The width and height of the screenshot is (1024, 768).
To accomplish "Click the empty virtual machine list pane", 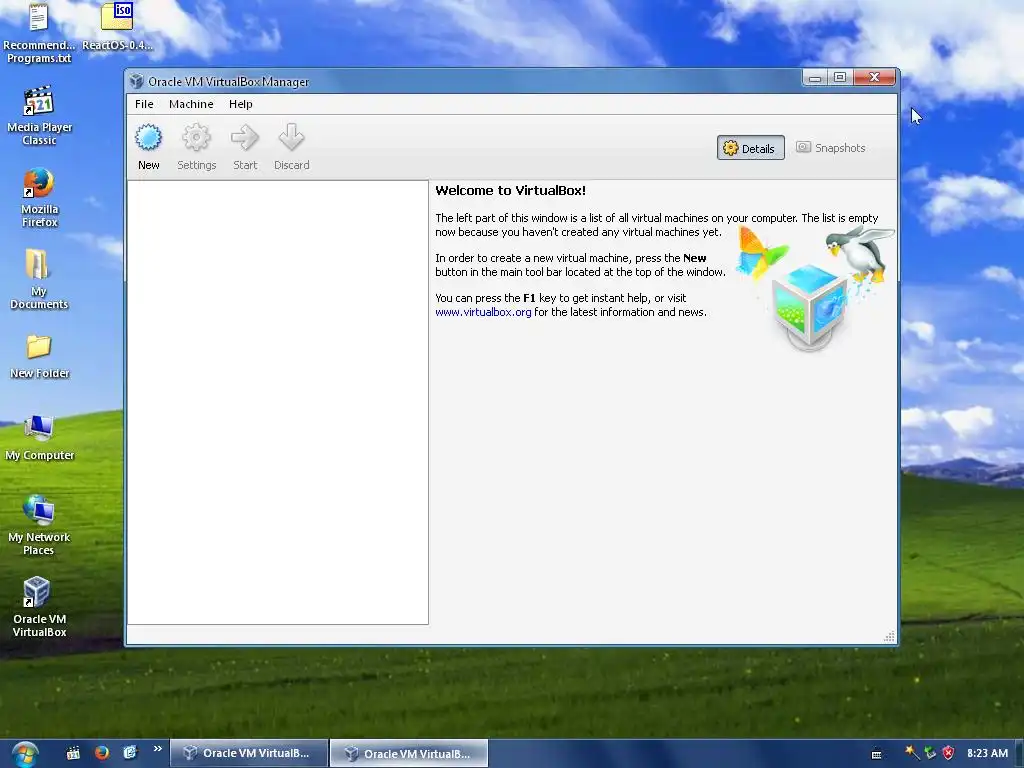I will coord(278,402).
